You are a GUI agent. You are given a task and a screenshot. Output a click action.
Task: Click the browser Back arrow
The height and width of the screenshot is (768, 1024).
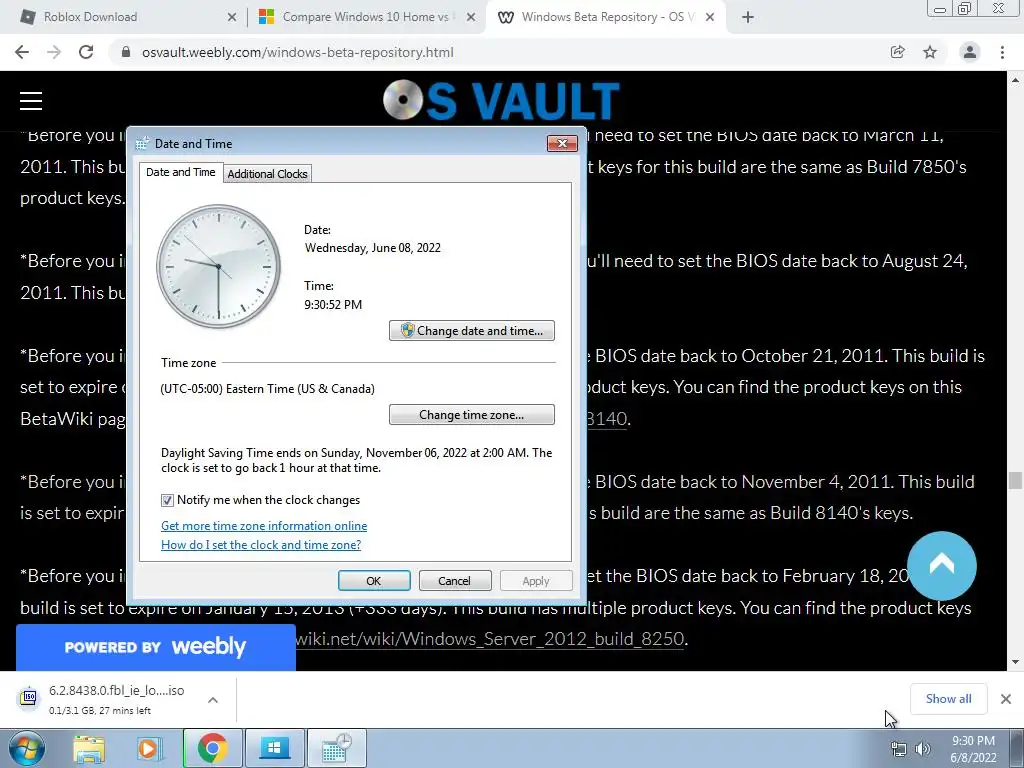[x=22, y=52]
